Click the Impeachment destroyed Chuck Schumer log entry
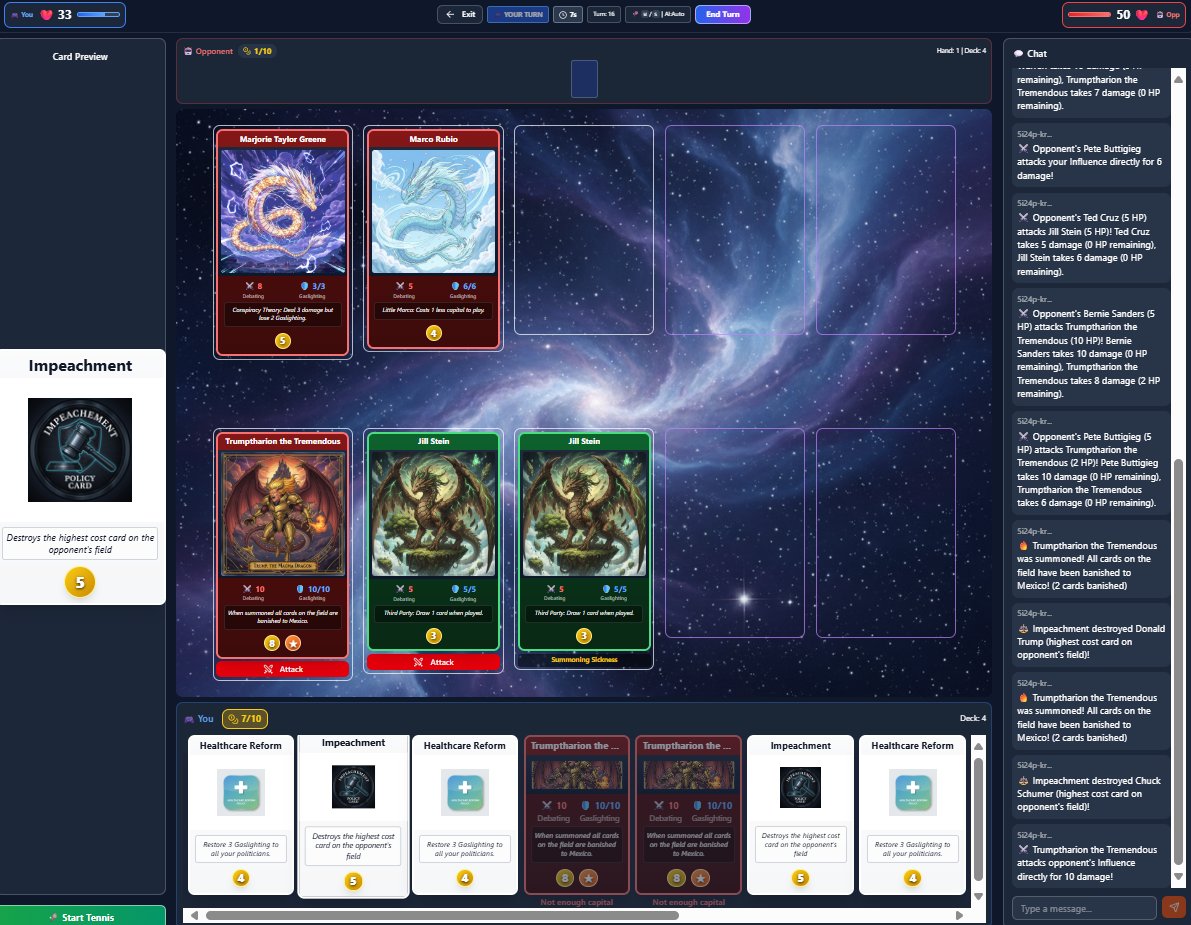This screenshot has width=1191, height=925. pos(1091,787)
